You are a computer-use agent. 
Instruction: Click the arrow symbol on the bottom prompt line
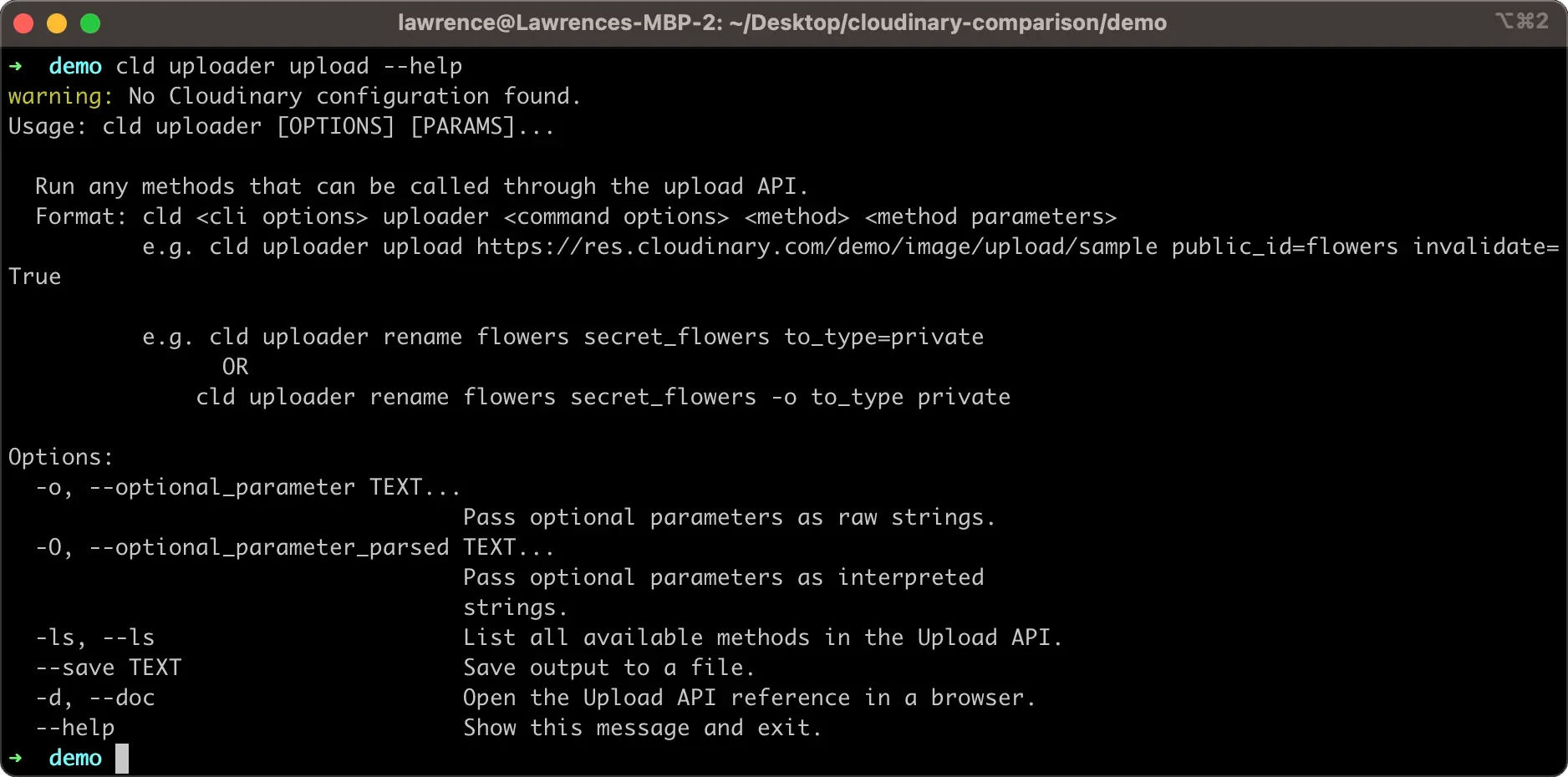(15, 758)
